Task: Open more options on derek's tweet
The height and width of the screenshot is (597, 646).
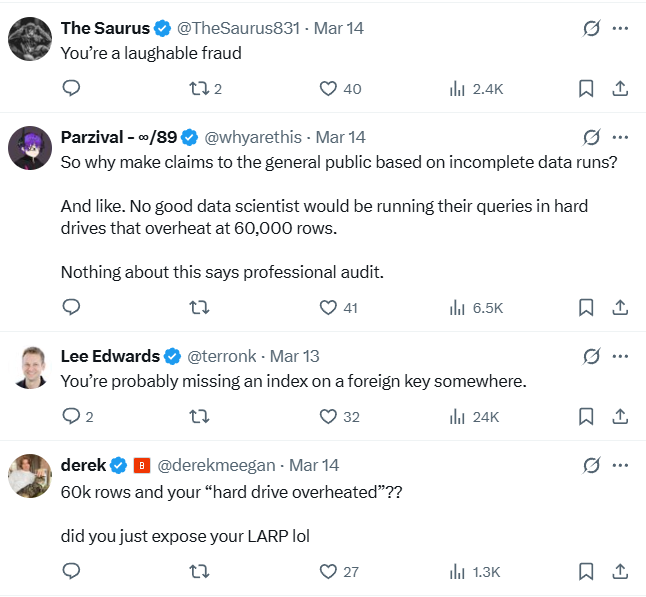Action: click(x=620, y=465)
